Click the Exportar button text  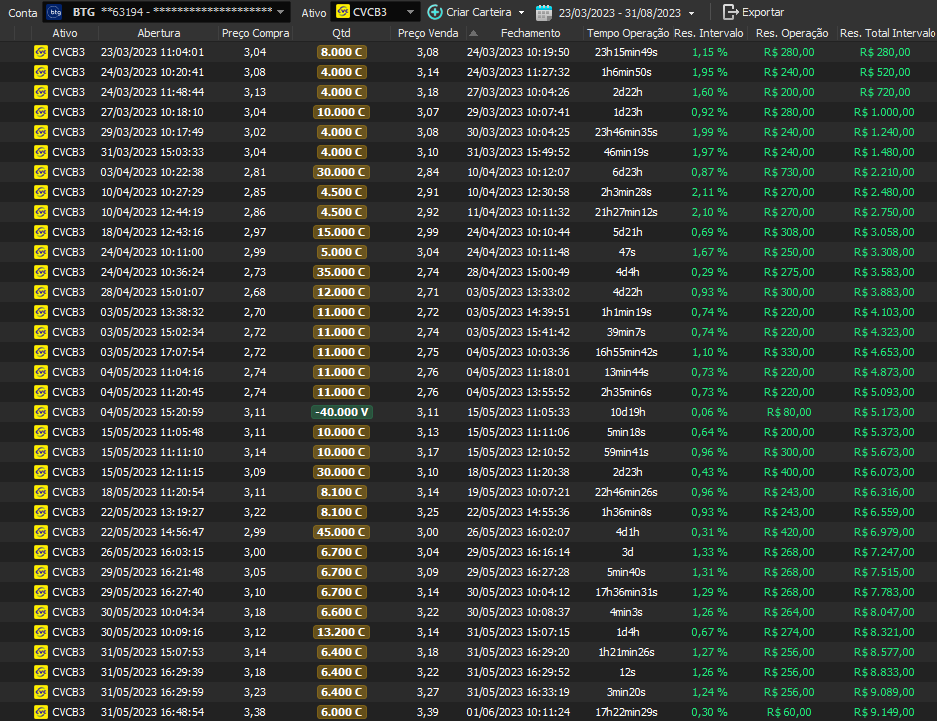click(x=762, y=12)
